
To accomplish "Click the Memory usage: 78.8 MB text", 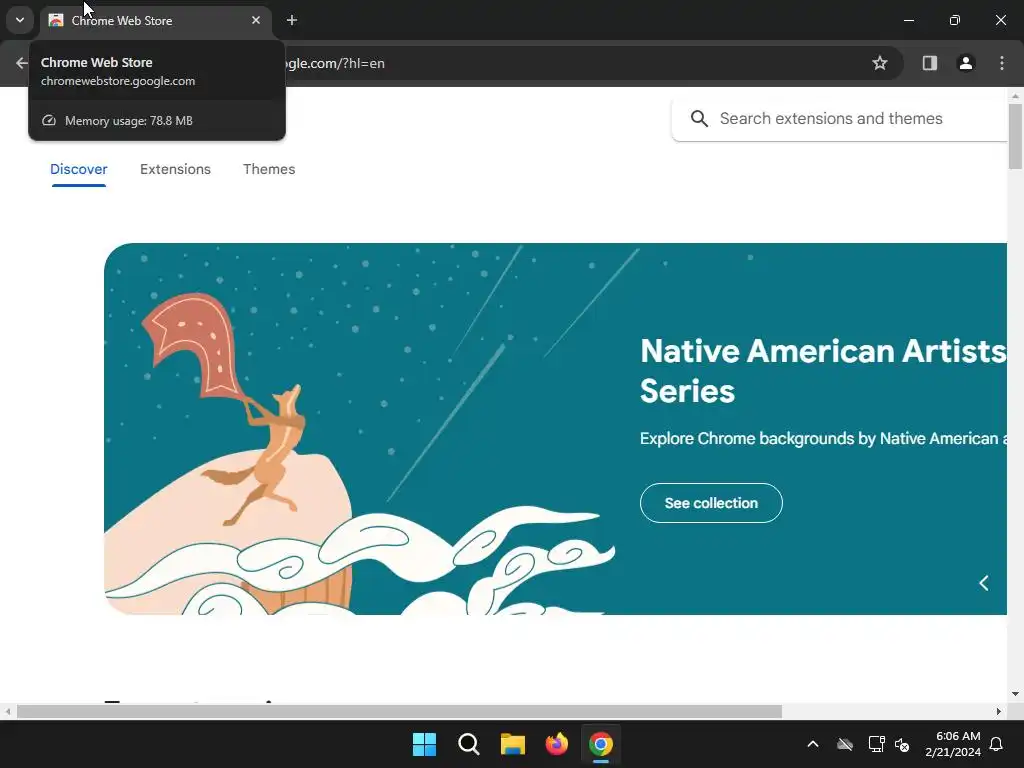I will coord(129,121).
